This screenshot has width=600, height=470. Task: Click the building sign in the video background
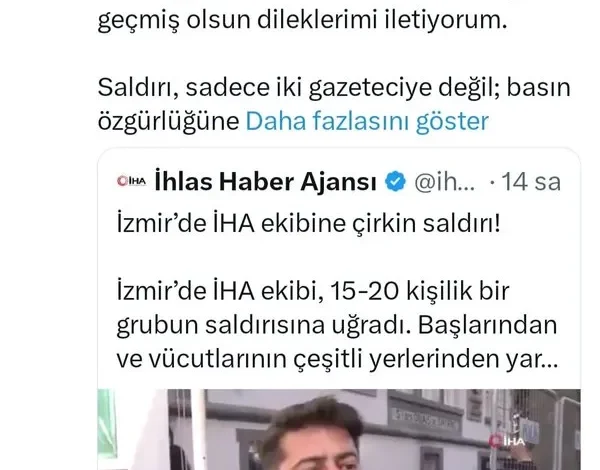click(424, 419)
